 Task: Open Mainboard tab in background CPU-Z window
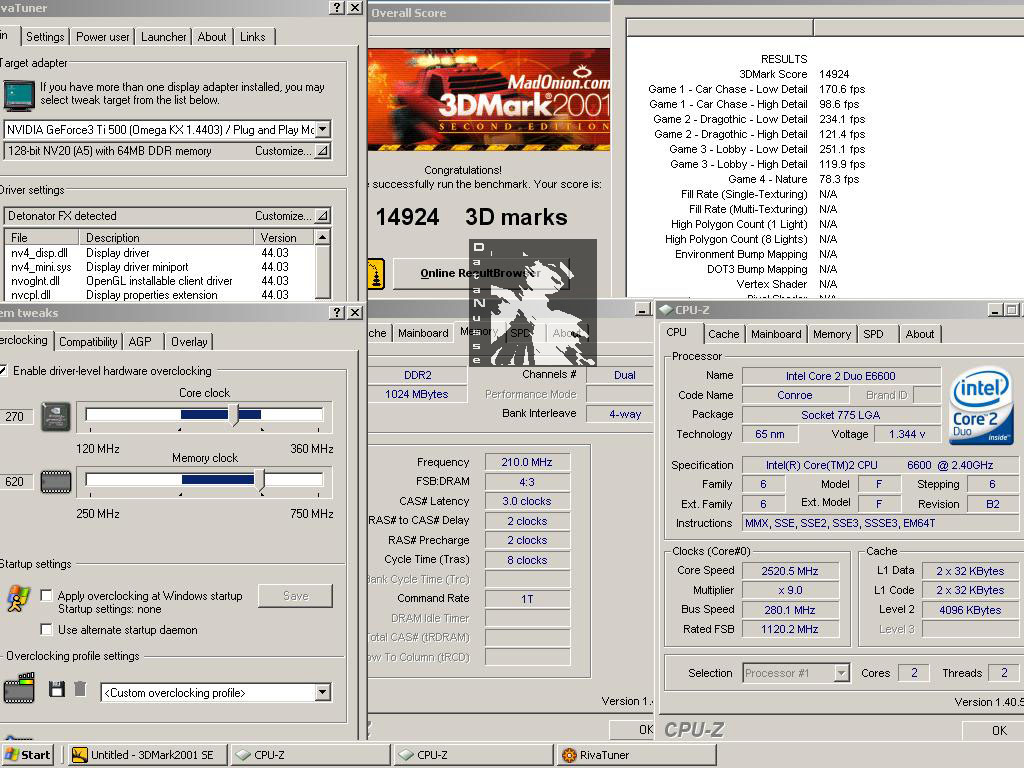423,333
